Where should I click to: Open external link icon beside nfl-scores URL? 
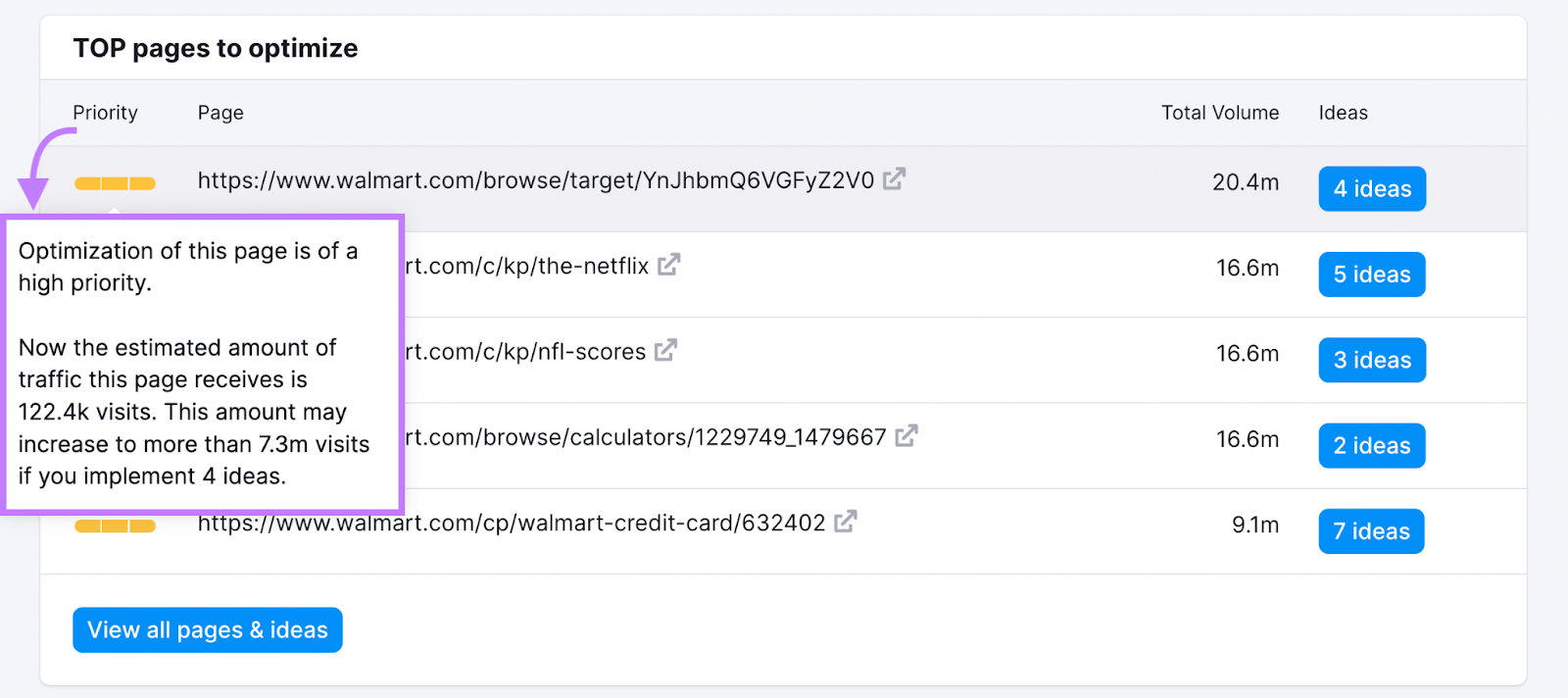665,350
